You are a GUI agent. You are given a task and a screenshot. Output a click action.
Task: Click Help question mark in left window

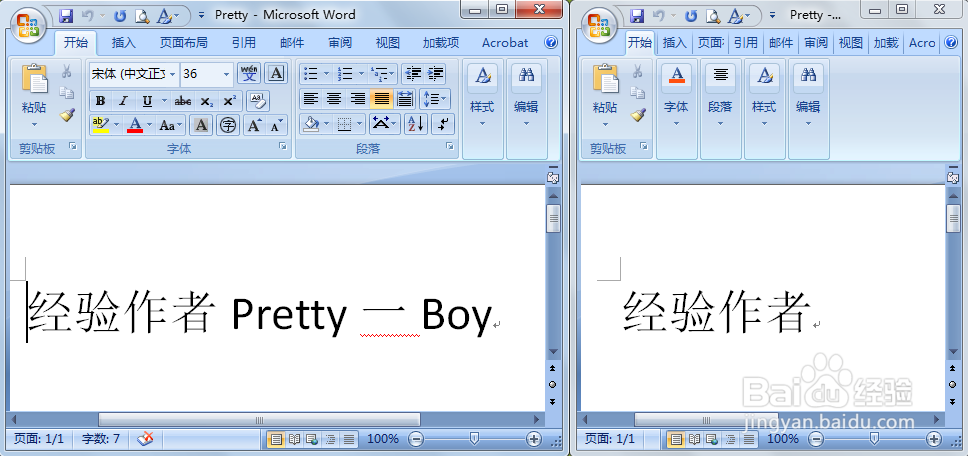(551, 43)
